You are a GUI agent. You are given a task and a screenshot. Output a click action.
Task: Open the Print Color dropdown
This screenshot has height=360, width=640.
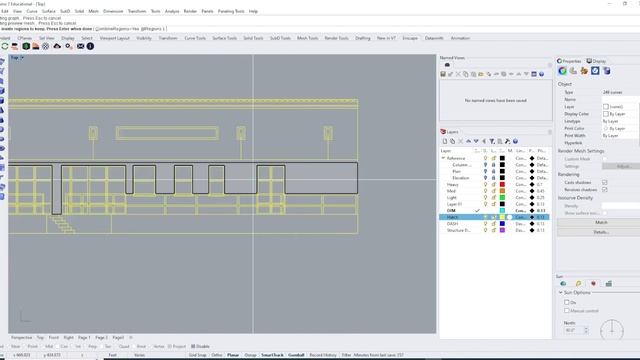tap(620, 129)
